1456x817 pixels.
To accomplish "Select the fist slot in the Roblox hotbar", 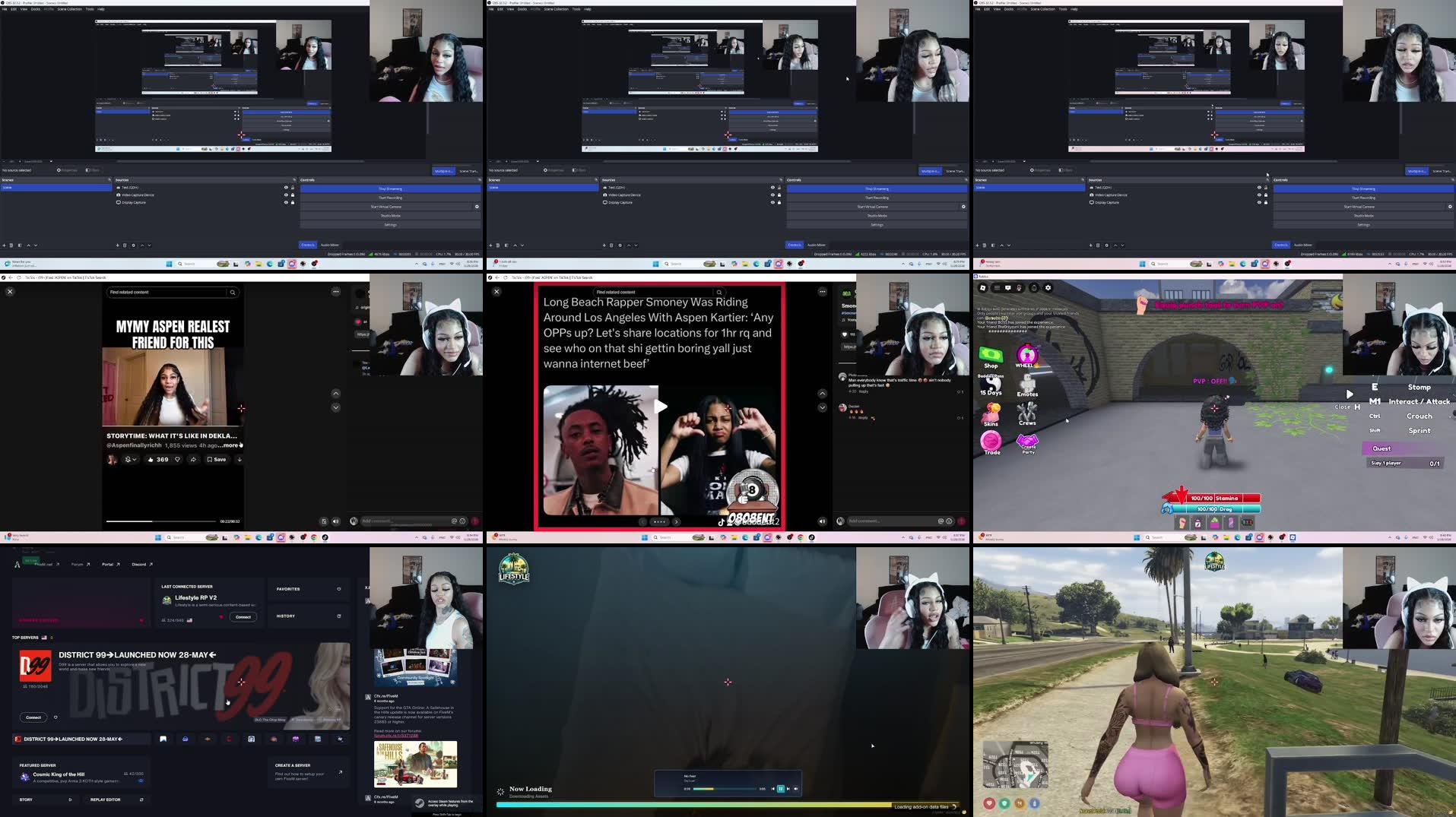I will [1182, 523].
